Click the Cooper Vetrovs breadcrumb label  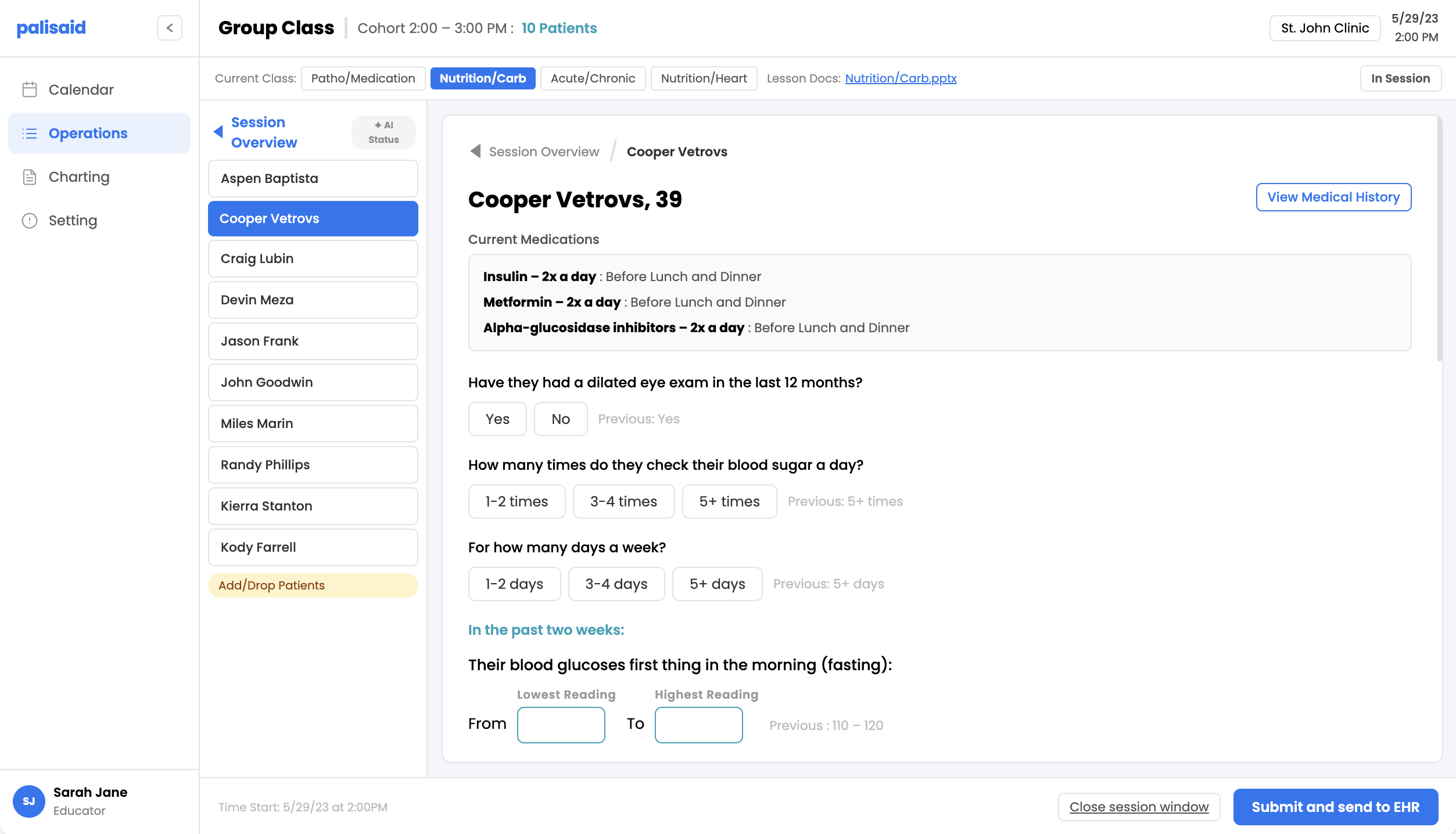[x=677, y=152]
